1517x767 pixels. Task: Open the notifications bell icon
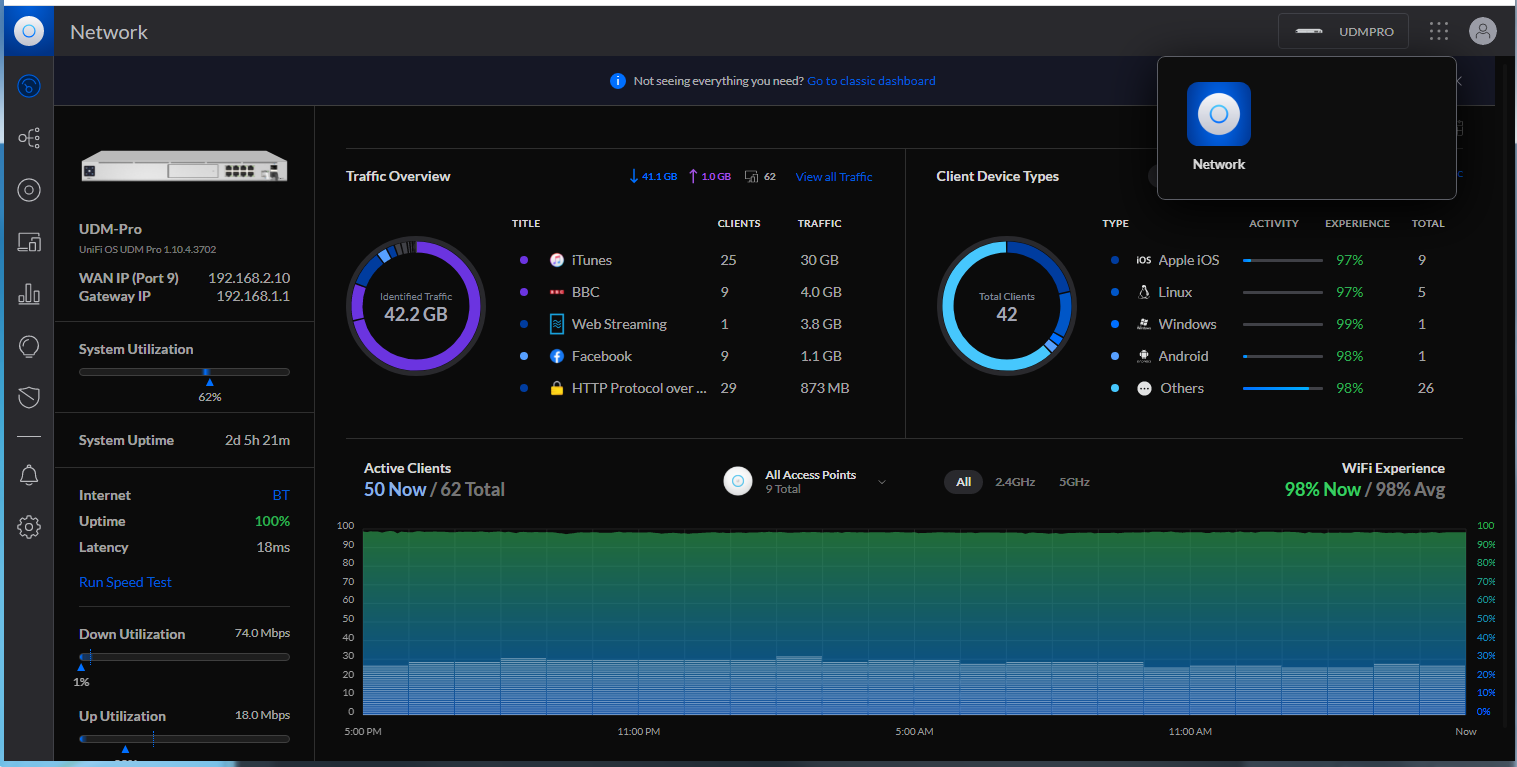point(29,476)
